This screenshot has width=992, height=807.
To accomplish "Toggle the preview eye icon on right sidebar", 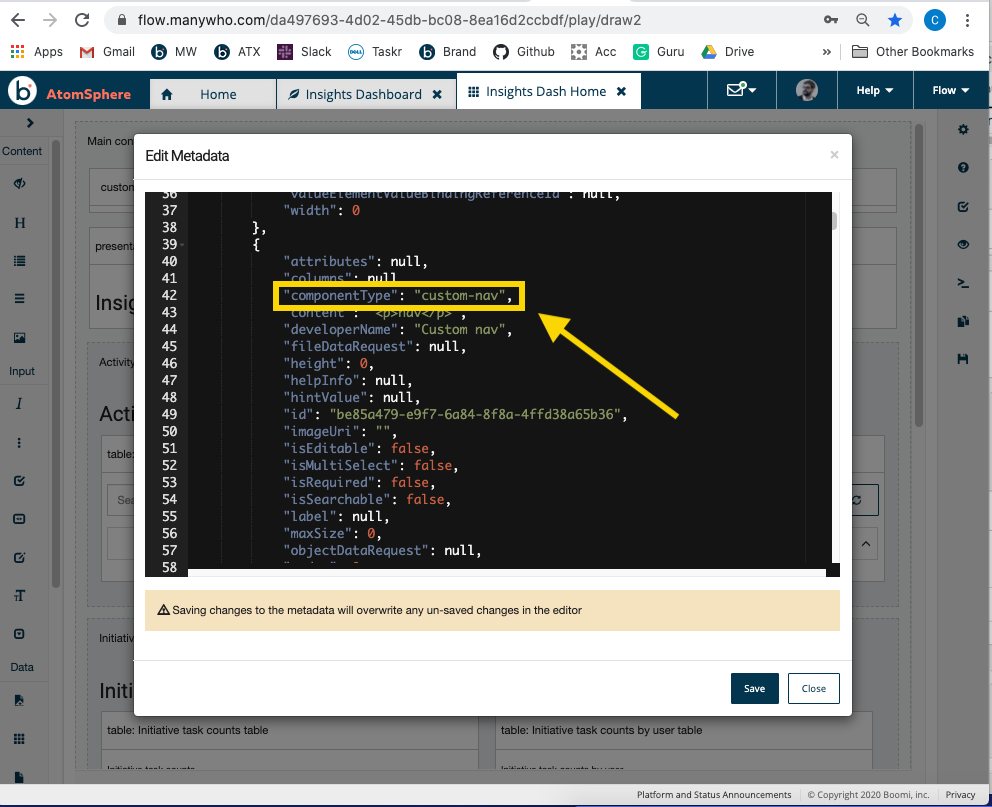I will click(963, 244).
